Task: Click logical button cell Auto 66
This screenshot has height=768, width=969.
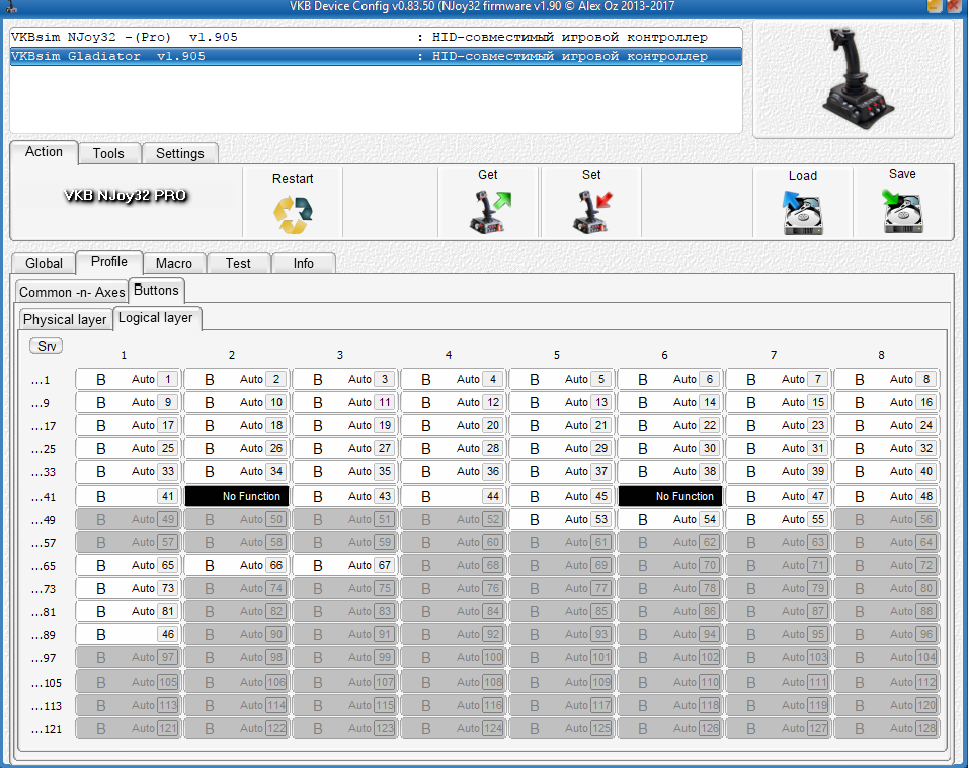Action: pos(237,565)
